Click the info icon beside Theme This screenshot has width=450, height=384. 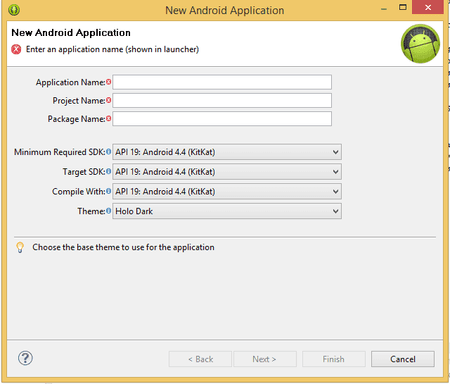[108, 211]
